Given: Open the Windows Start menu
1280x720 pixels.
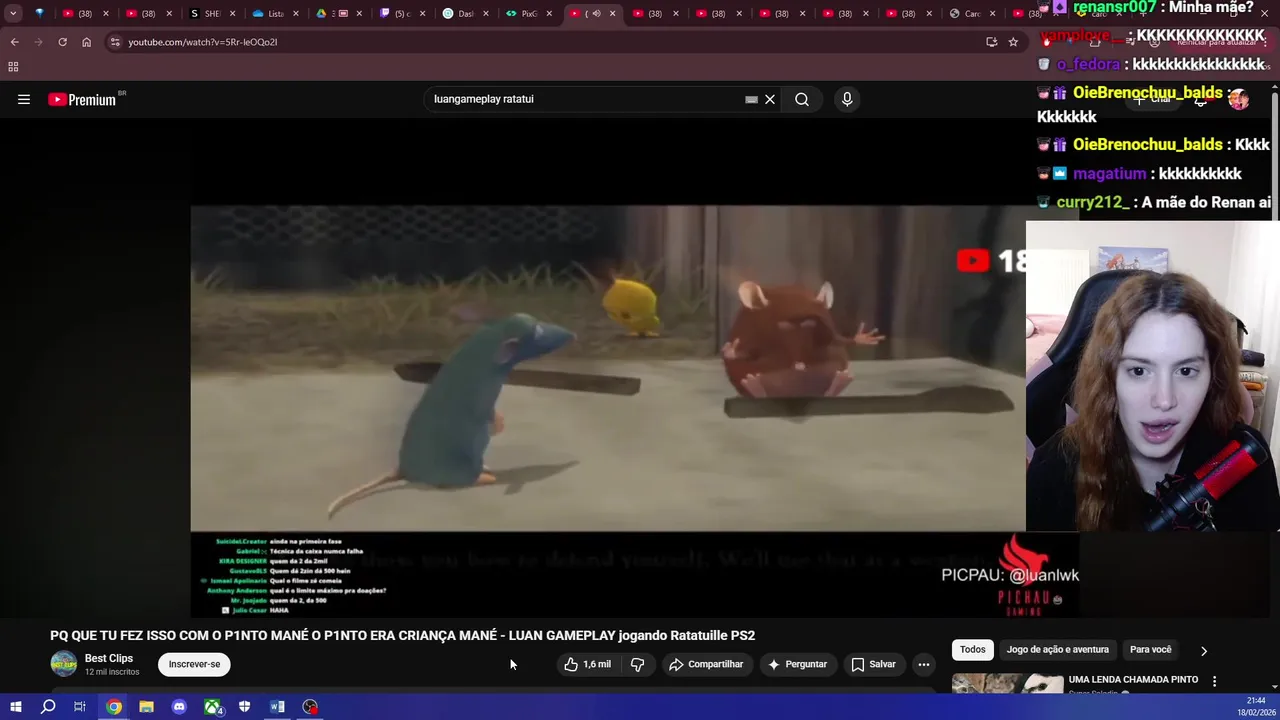Looking at the screenshot, I should coord(15,707).
